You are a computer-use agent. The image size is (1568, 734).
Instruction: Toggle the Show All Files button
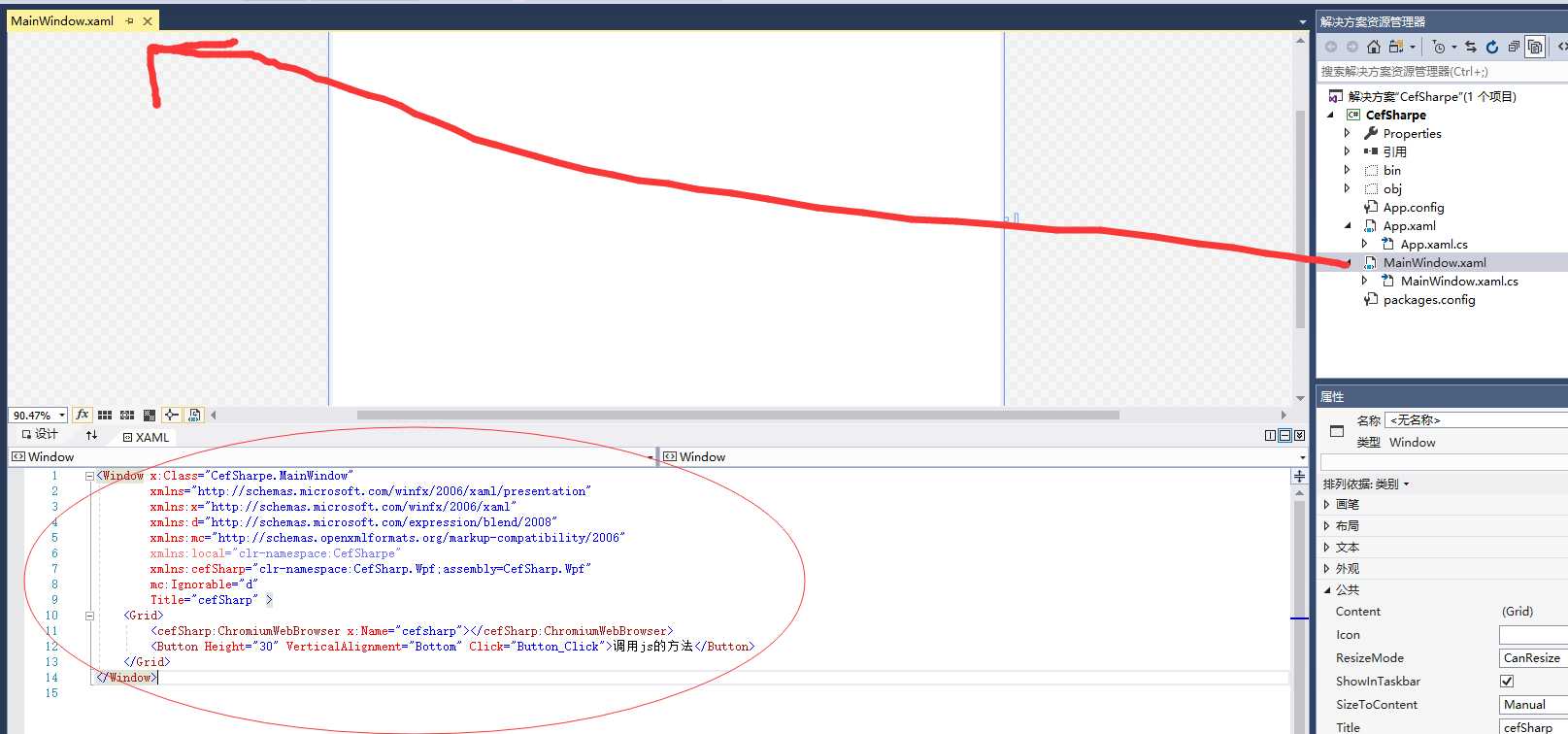tap(1535, 47)
